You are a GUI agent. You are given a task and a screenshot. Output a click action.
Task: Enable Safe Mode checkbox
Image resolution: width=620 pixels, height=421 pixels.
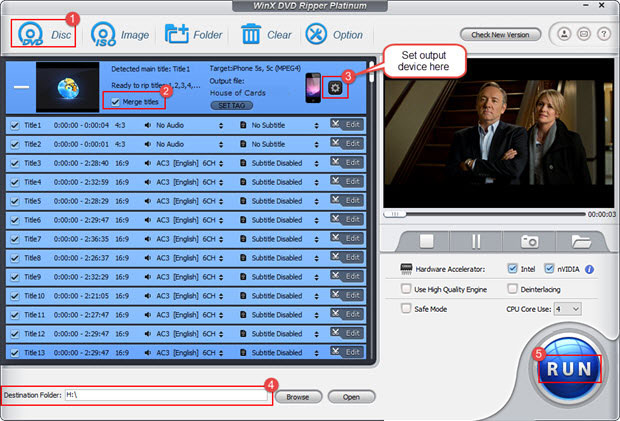(x=406, y=308)
